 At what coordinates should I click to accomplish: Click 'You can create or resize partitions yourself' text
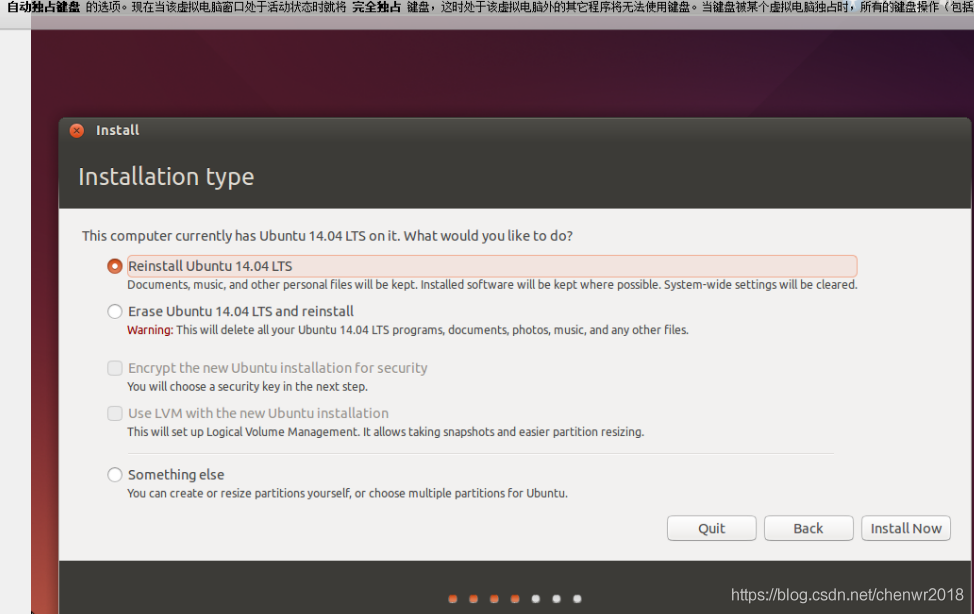click(347, 493)
